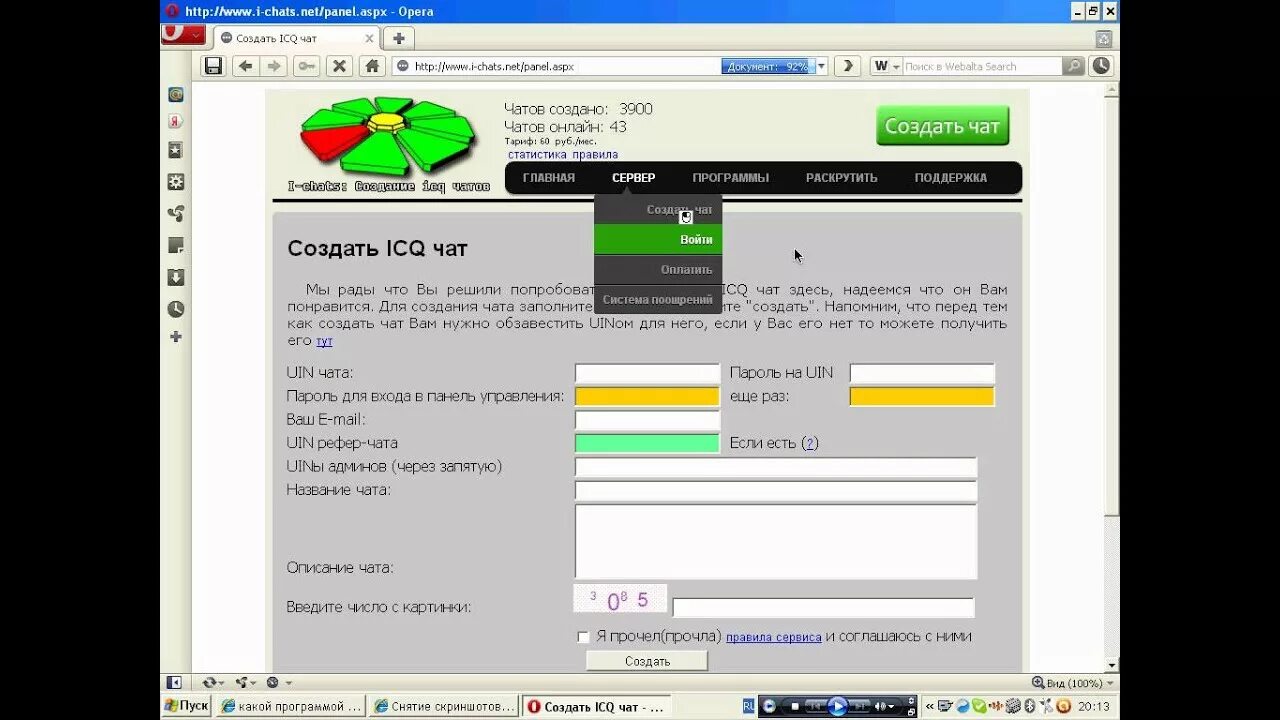Click the Bluetooth icon in the system tray
The height and width of the screenshot is (720, 1280).
tap(1028, 706)
